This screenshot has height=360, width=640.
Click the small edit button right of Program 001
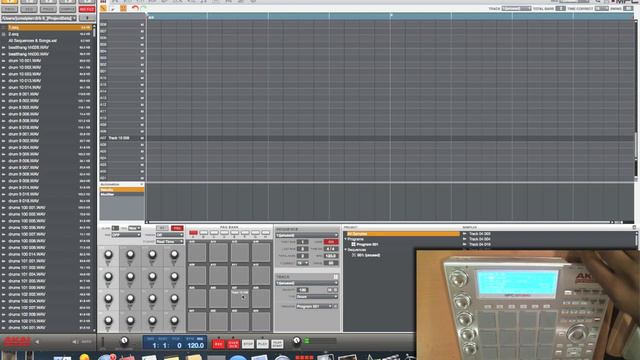click(336, 306)
